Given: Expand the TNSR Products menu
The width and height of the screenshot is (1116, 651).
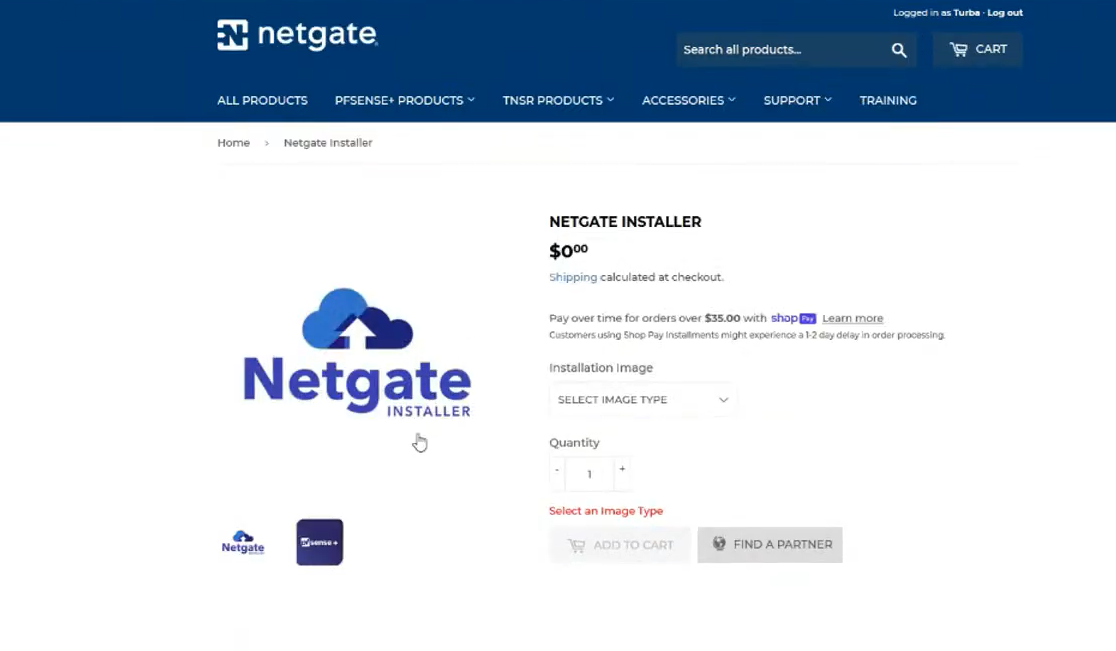Looking at the screenshot, I should point(558,100).
